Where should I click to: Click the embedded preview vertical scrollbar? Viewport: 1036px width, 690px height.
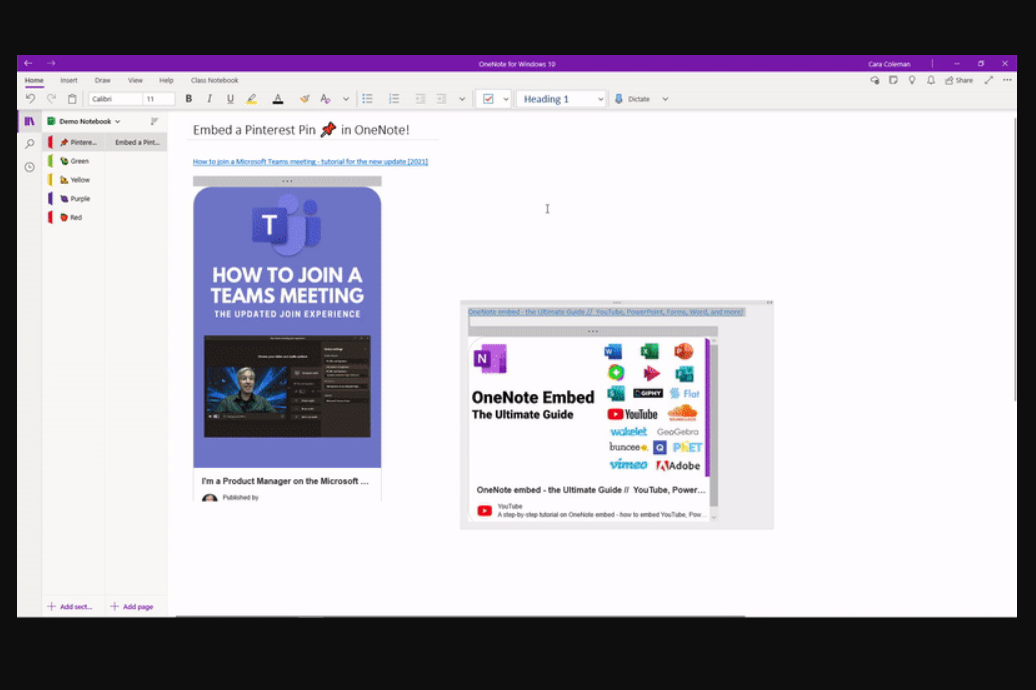(714, 430)
